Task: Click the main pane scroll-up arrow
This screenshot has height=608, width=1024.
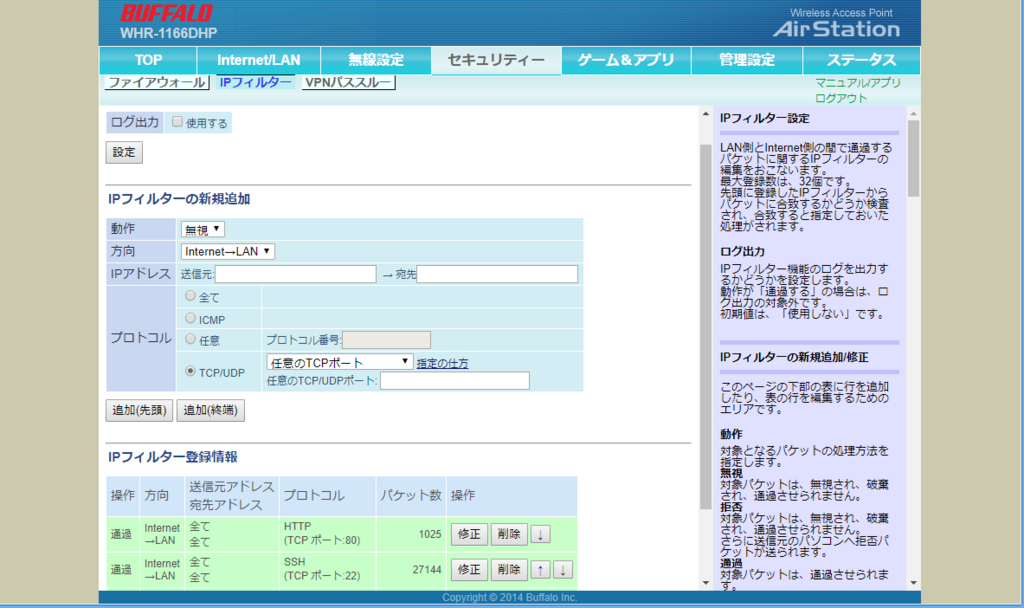Action: point(705,114)
